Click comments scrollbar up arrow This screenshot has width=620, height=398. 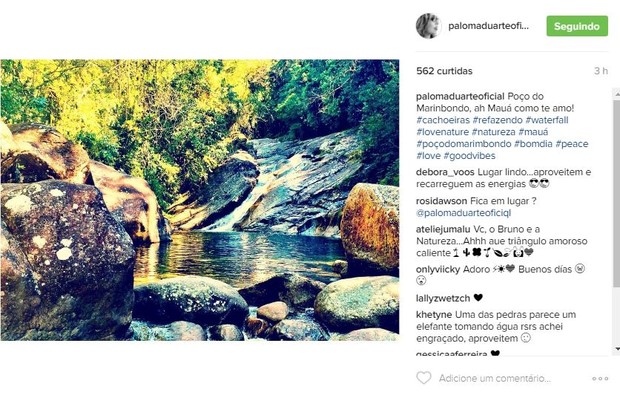pyautogui.click(x=616, y=94)
